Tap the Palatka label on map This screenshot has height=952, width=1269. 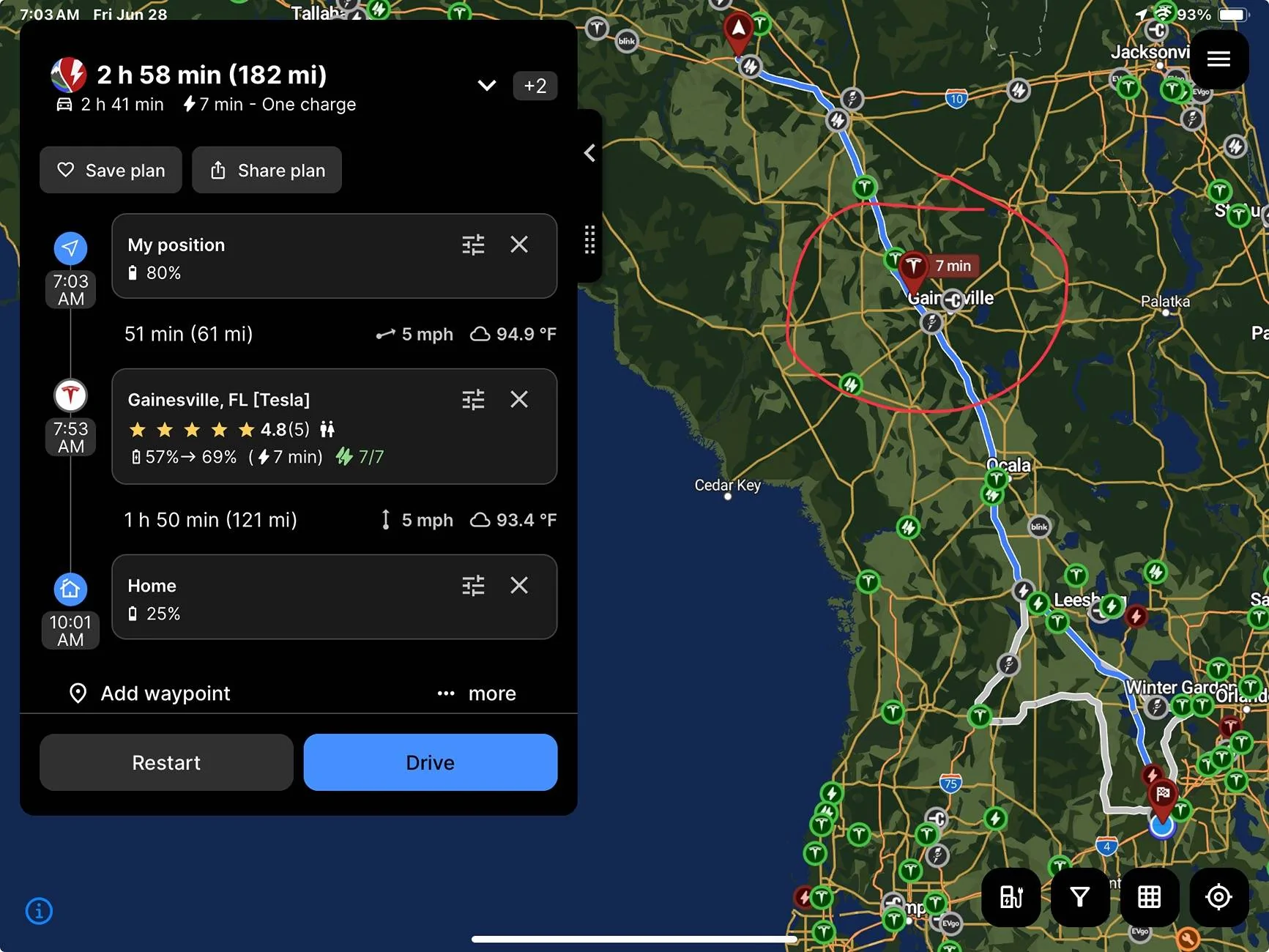tap(1165, 302)
